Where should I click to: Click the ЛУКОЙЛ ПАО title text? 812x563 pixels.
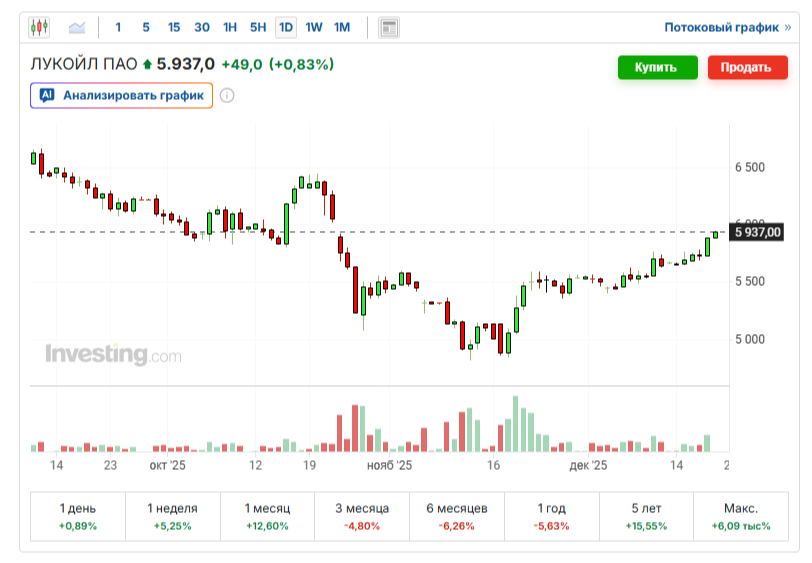[x=84, y=64]
